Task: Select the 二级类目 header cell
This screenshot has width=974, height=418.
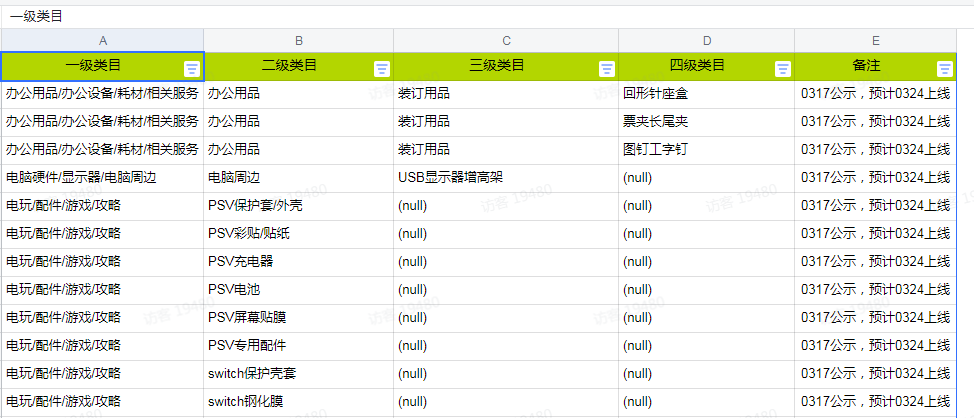Action: [x=299, y=66]
